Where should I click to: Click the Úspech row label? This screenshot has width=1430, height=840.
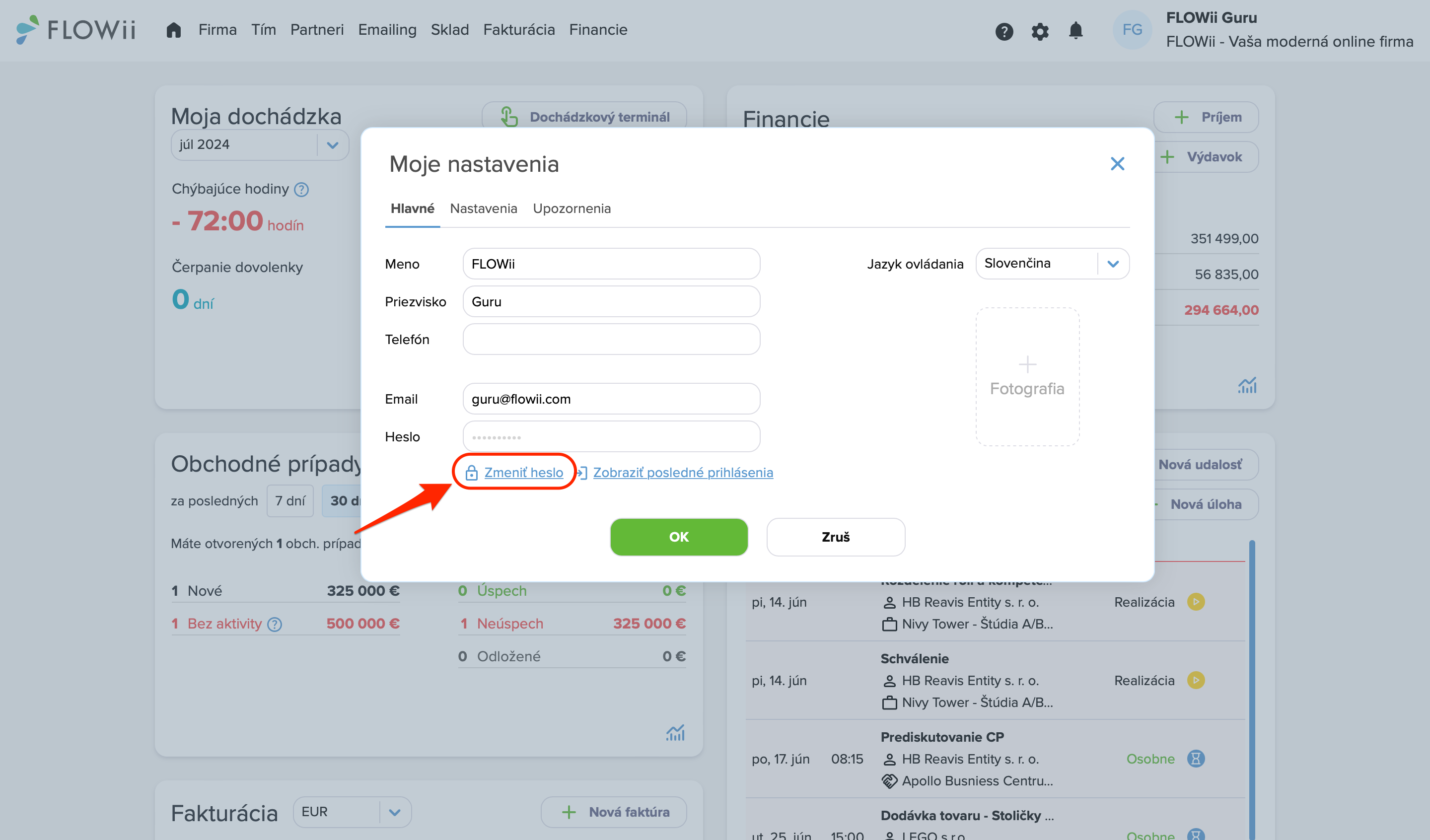click(x=501, y=591)
